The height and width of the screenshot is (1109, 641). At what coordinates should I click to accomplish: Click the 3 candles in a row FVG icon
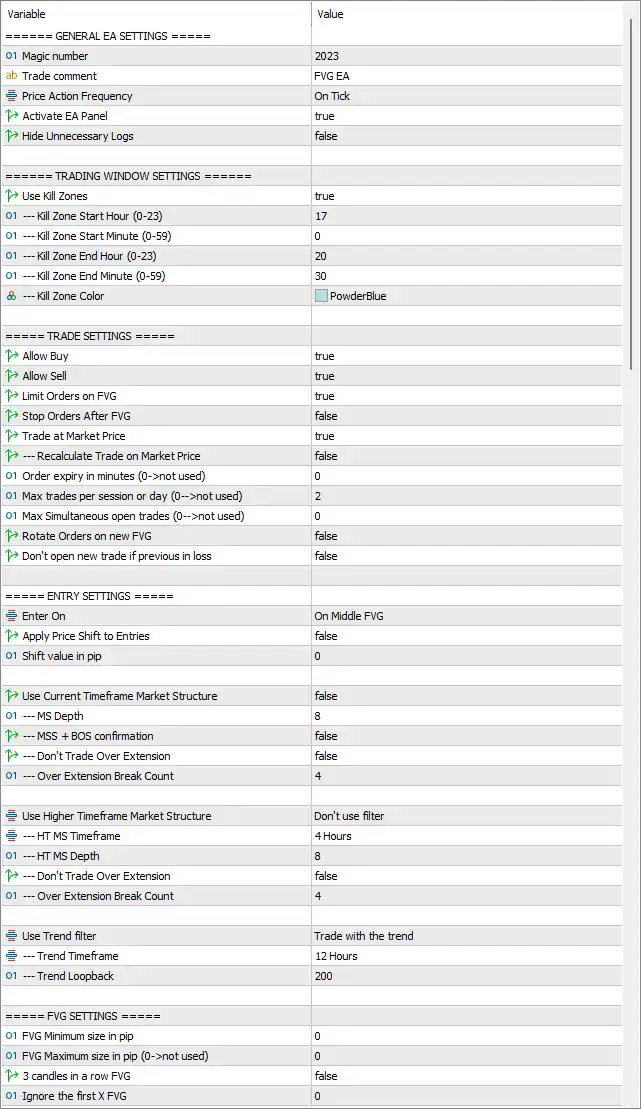coord(11,1076)
